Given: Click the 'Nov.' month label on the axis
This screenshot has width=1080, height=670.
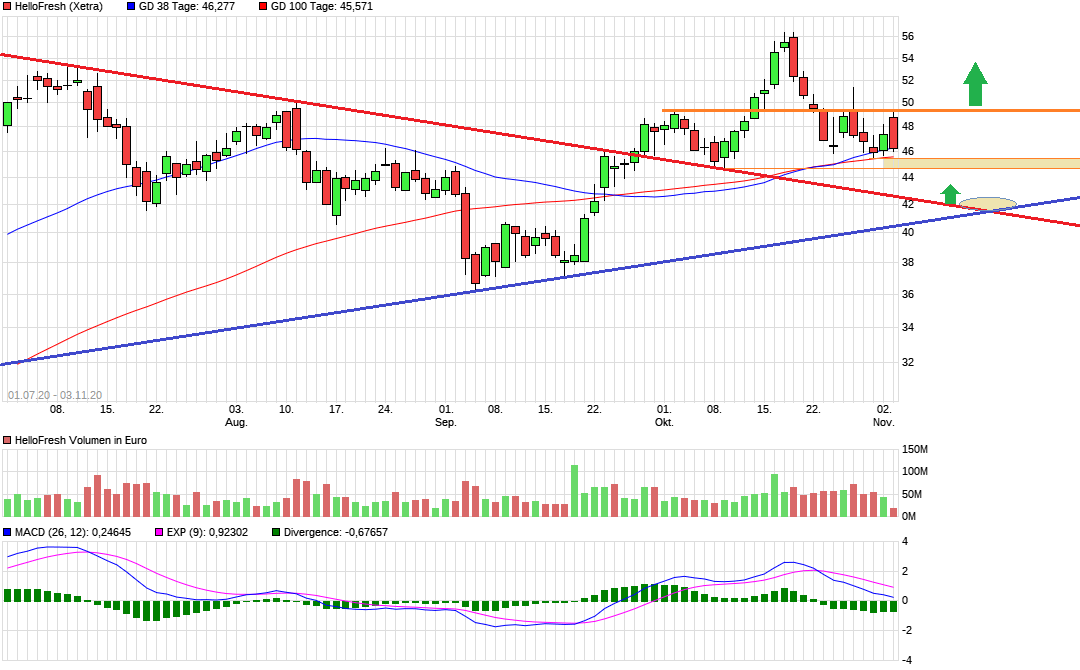Looking at the screenshot, I should pyautogui.click(x=884, y=422).
